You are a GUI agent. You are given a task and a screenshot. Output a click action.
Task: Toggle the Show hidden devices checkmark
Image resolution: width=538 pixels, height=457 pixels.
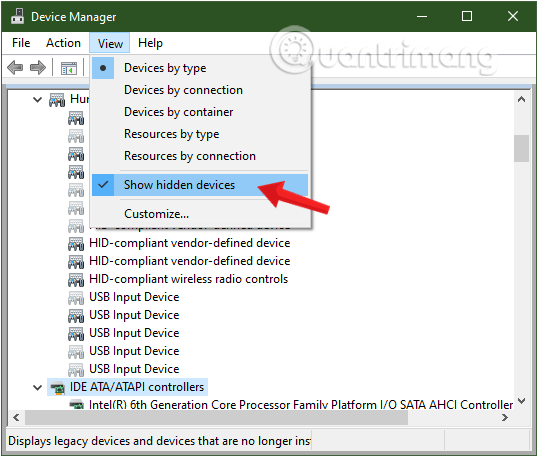point(103,185)
